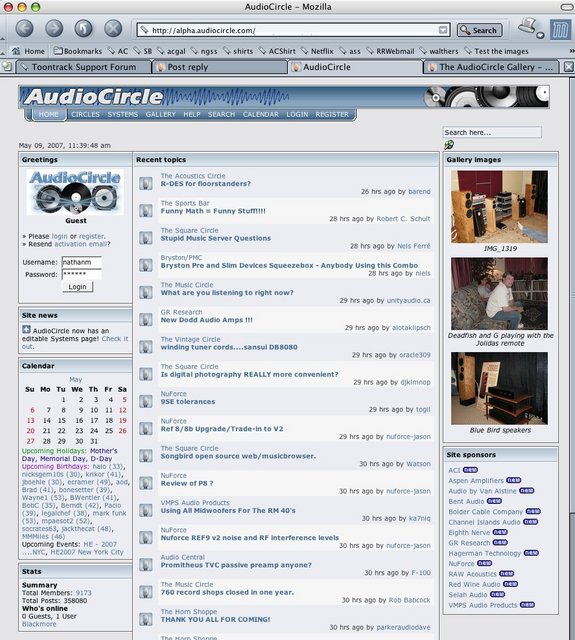This screenshot has height=640, width=575.
Task: Stop page loading with the X button
Action: pos(113,29)
